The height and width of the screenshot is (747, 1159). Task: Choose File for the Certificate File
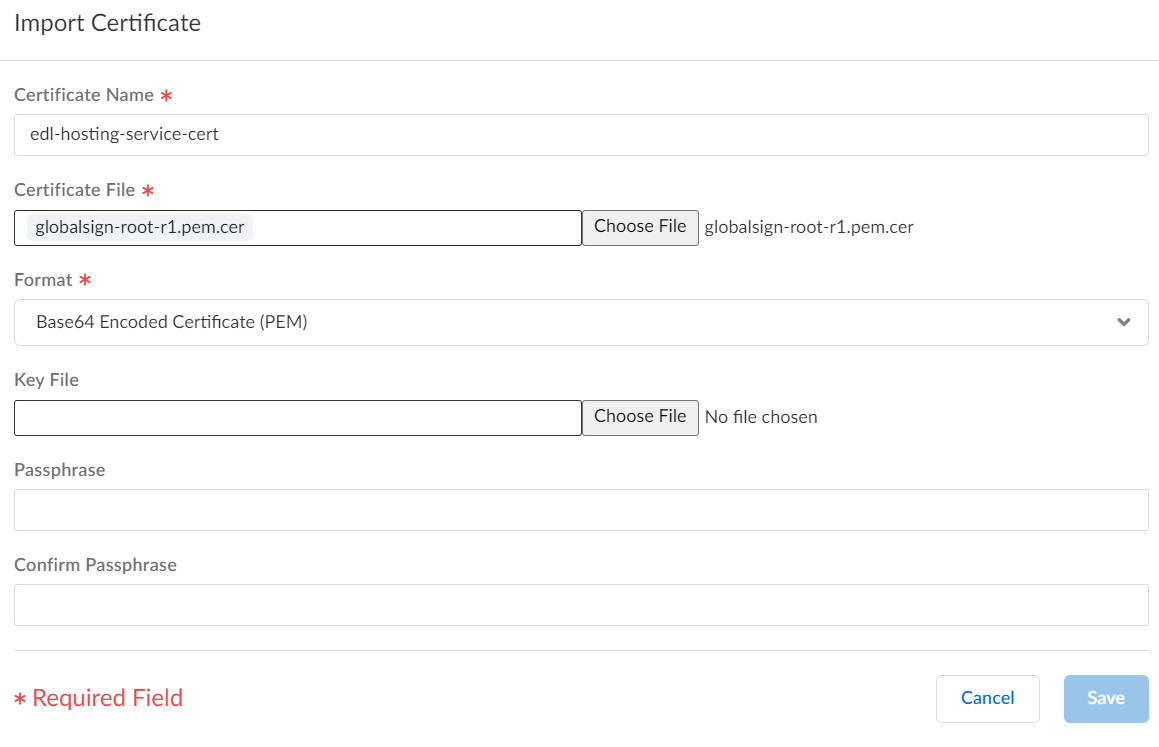click(x=640, y=228)
